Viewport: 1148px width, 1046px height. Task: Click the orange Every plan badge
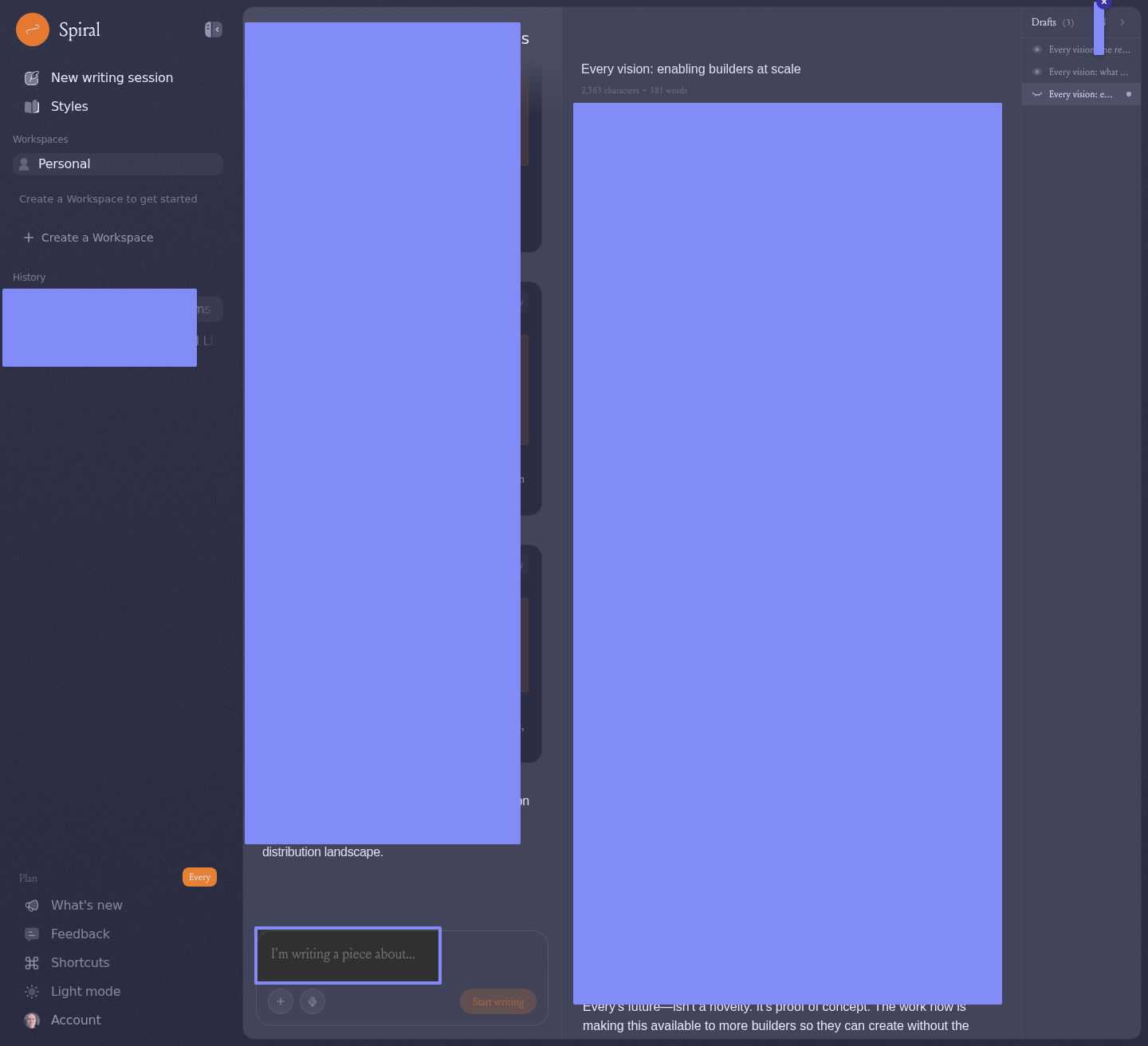coord(199,877)
